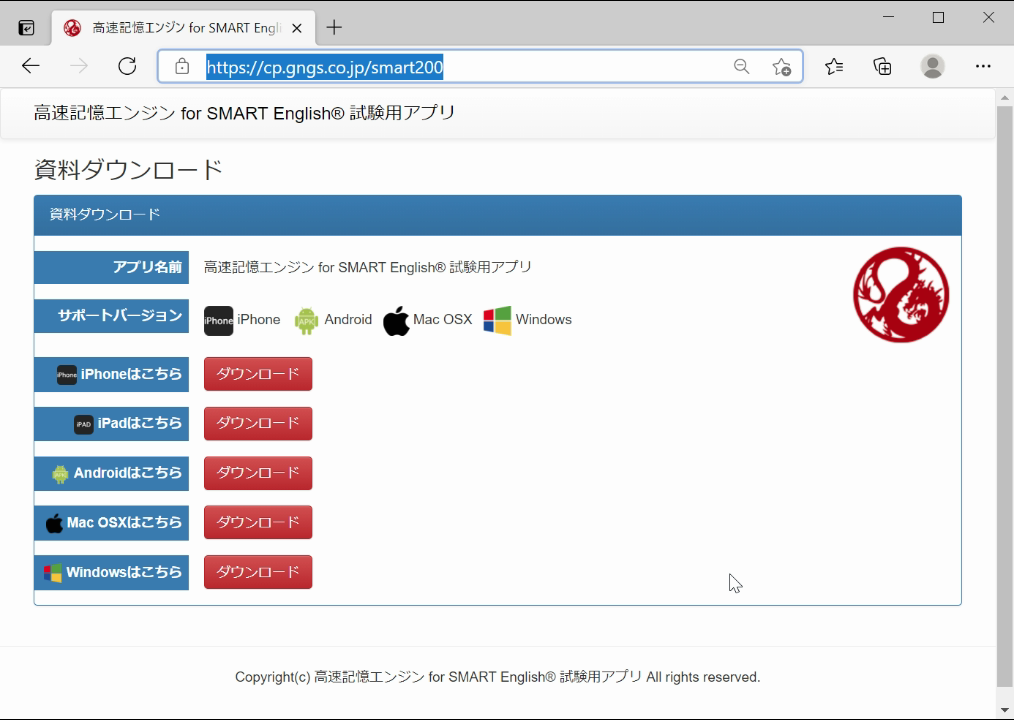Open the Collections icon
This screenshot has height=720, width=1014.
pyautogui.click(x=883, y=66)
